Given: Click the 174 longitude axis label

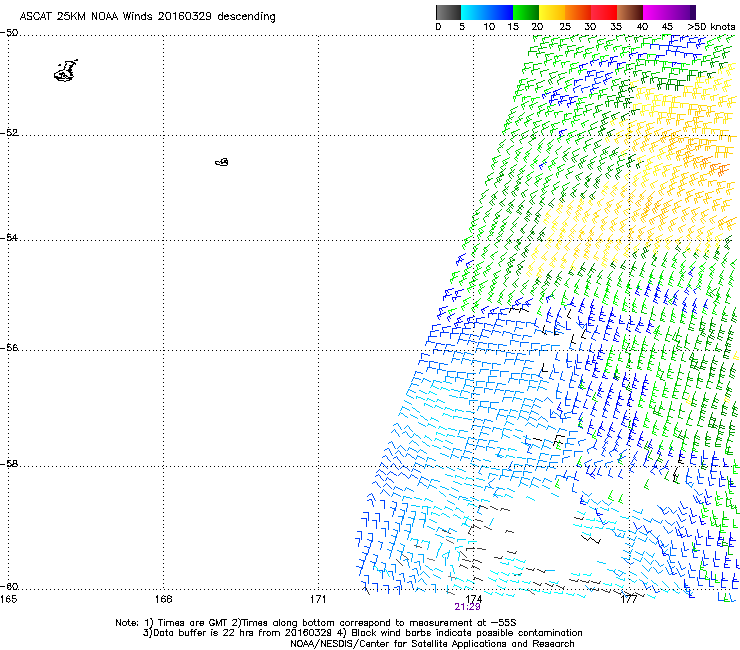Looking at the screenshot, I should pyautogui.click(x=473, y=599).
